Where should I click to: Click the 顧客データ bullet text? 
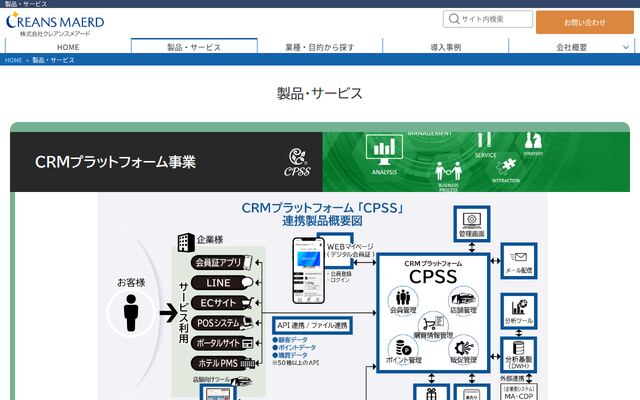[290, 340]
